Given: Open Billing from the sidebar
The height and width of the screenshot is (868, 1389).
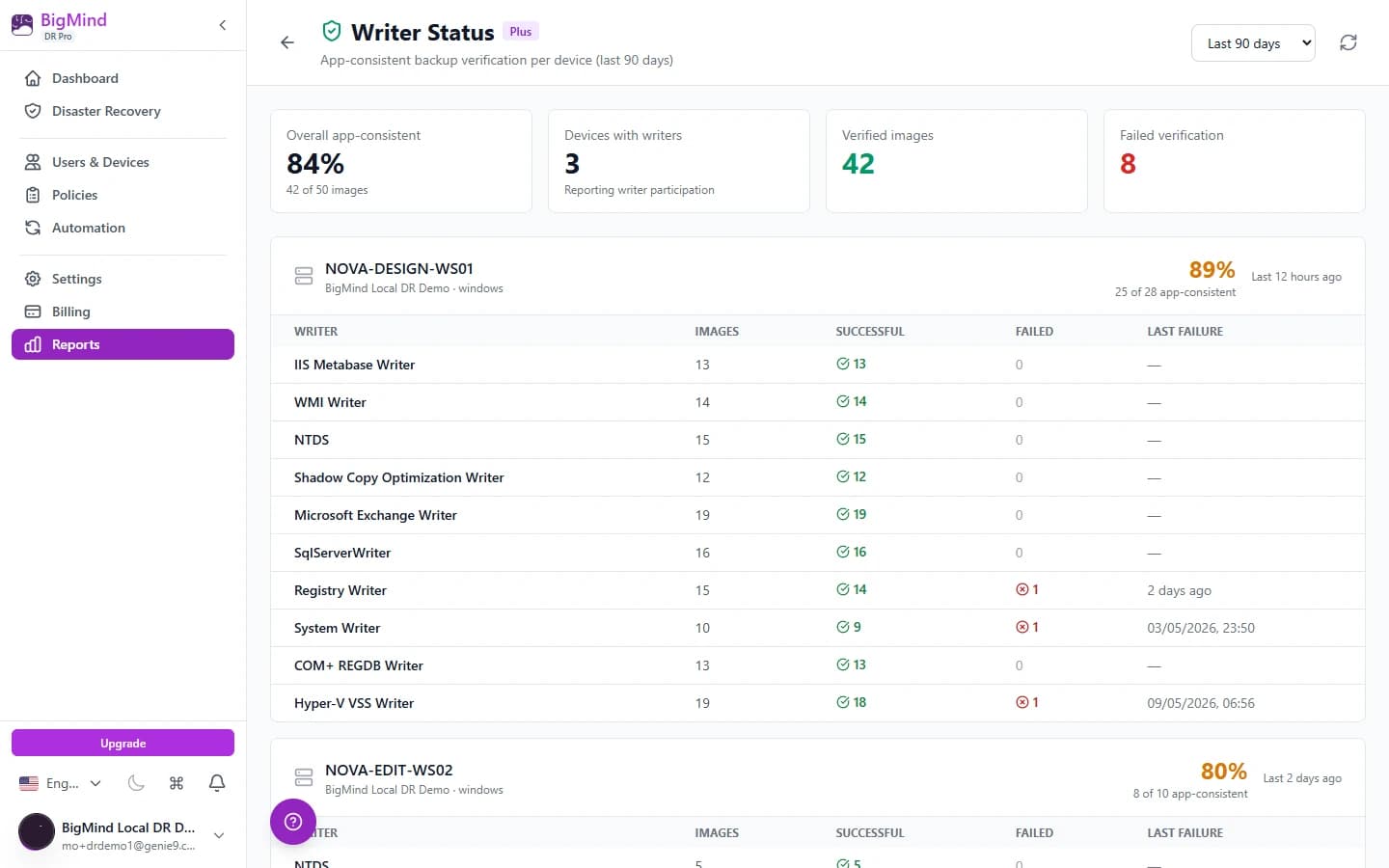Looking at the screenshot, I should point(123,312).
